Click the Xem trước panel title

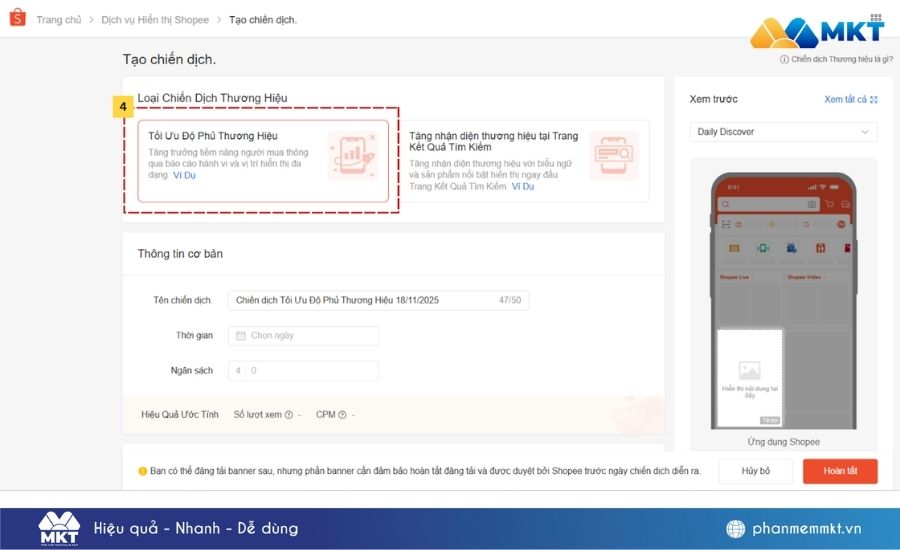pyautogui.click(x=713, y=99)
